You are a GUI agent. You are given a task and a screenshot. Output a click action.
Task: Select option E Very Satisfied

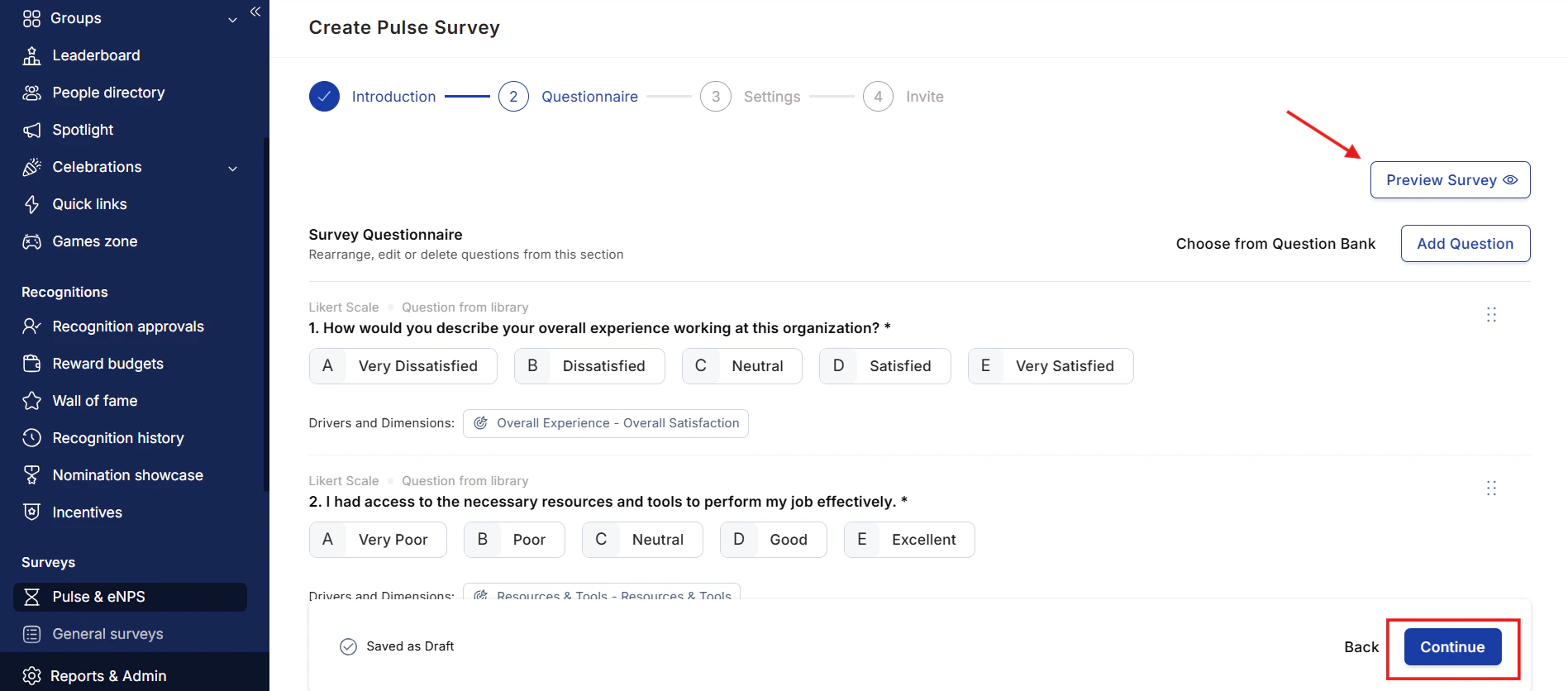coord(1051,366)
